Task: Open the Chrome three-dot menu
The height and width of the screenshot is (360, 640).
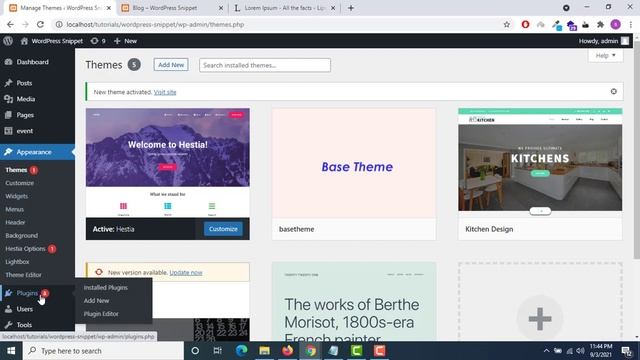Action: pos(631,24)
